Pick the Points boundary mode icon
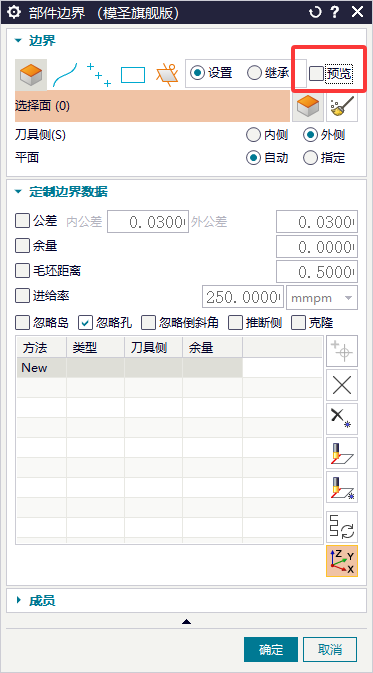 coord(99,75)
